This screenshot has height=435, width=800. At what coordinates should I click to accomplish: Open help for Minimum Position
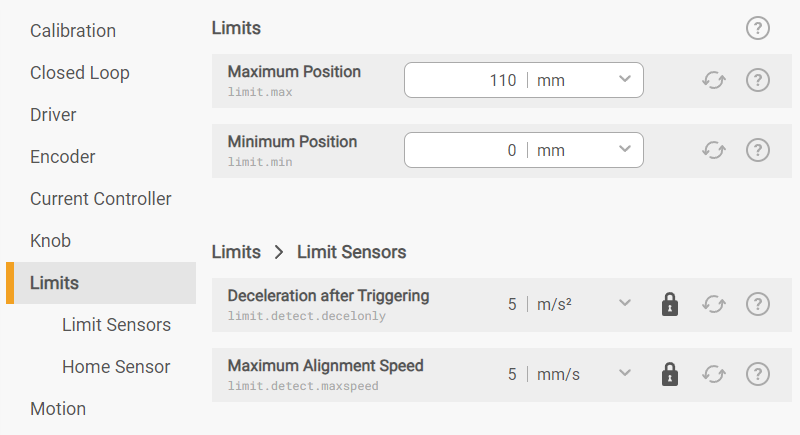coord(758,150)
